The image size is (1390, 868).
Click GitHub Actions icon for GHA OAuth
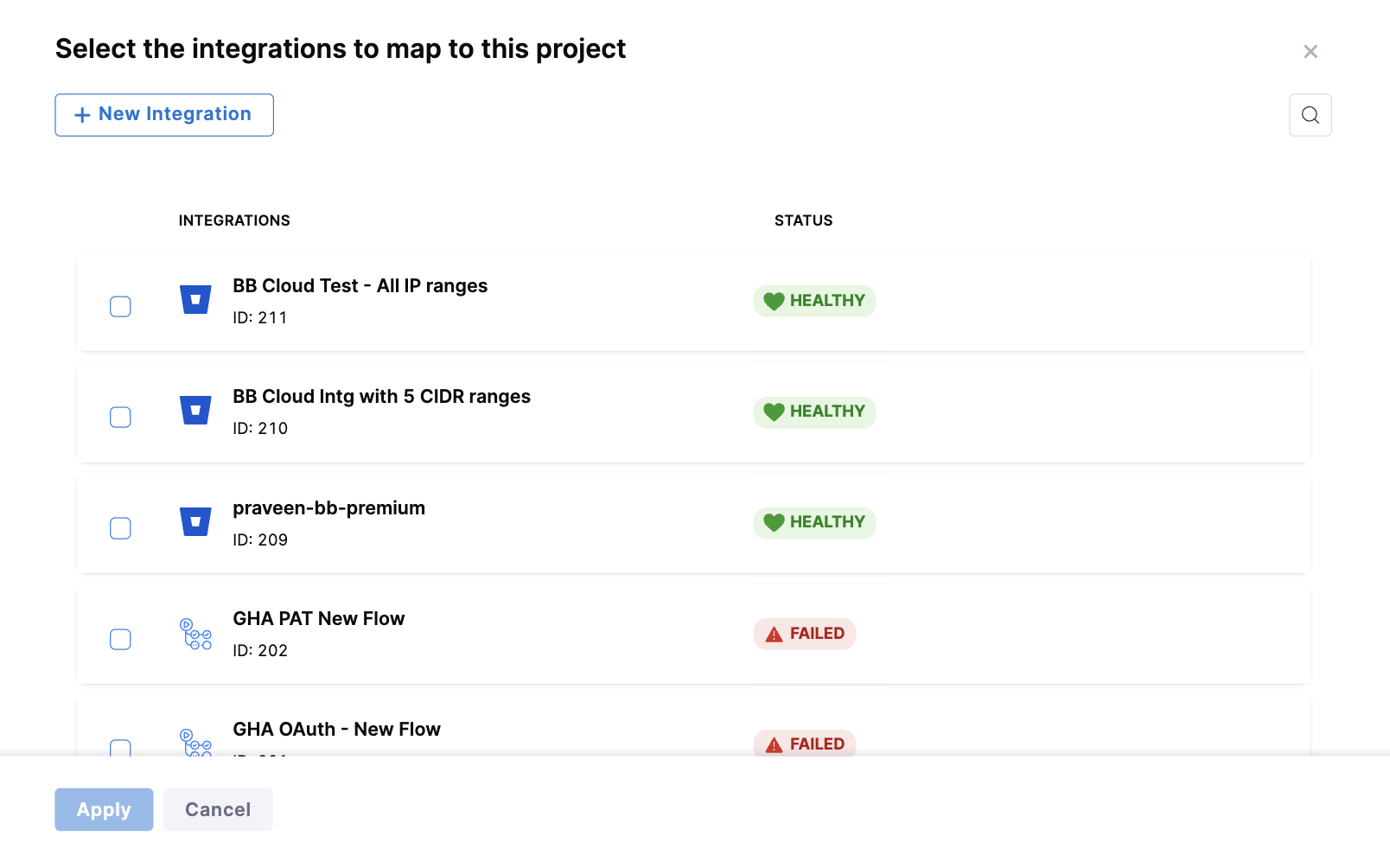click(x=195, y=743)
